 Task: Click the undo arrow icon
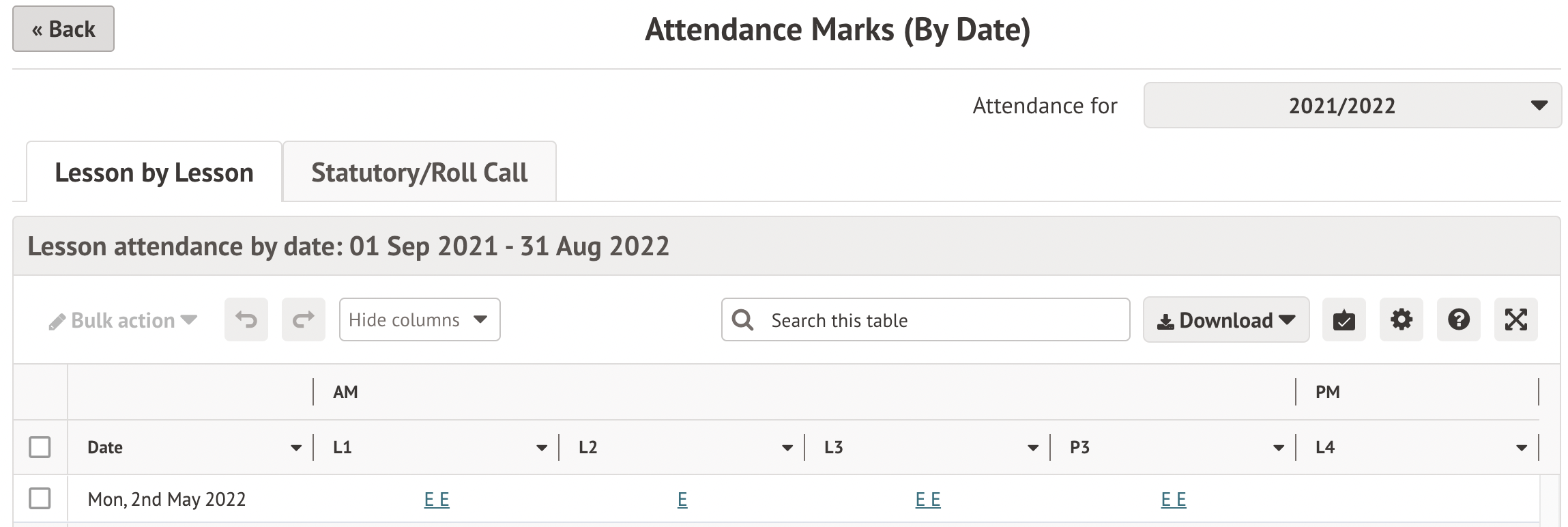coord(246,319)
